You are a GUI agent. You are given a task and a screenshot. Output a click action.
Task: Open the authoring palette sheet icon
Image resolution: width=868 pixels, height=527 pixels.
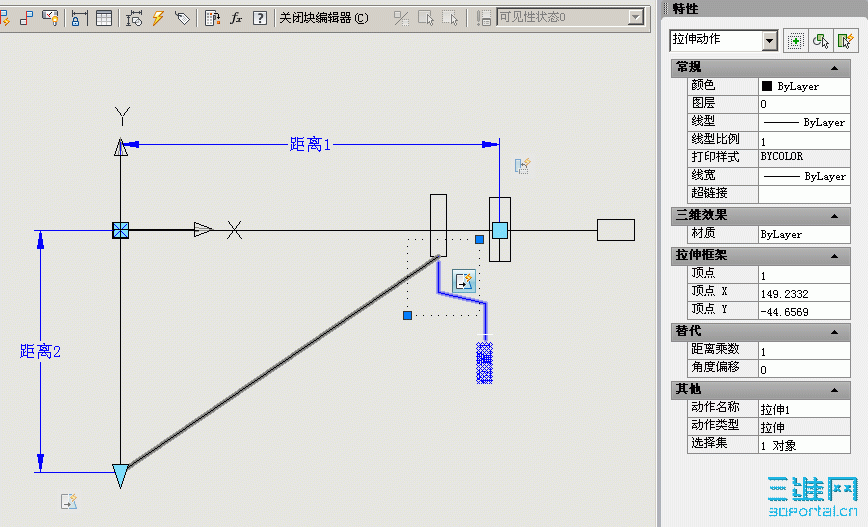coord(212,18)
